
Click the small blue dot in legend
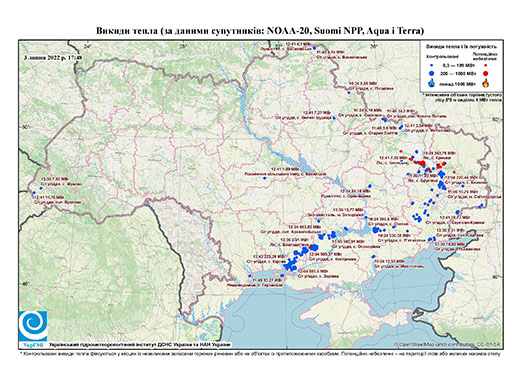tap(432, 65)
